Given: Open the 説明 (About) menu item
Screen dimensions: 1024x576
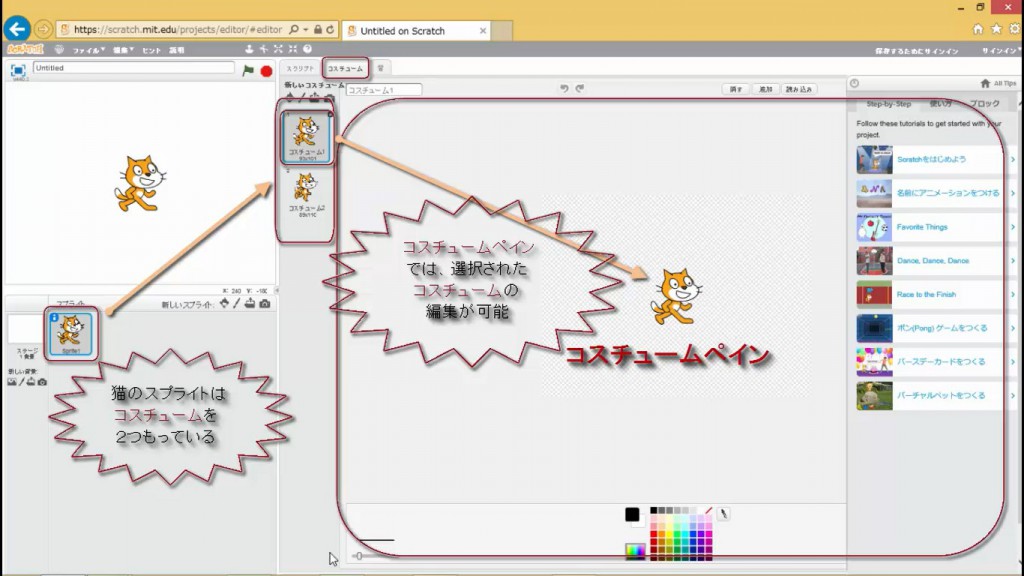Looking at the screenshot, I should (177, 50).
